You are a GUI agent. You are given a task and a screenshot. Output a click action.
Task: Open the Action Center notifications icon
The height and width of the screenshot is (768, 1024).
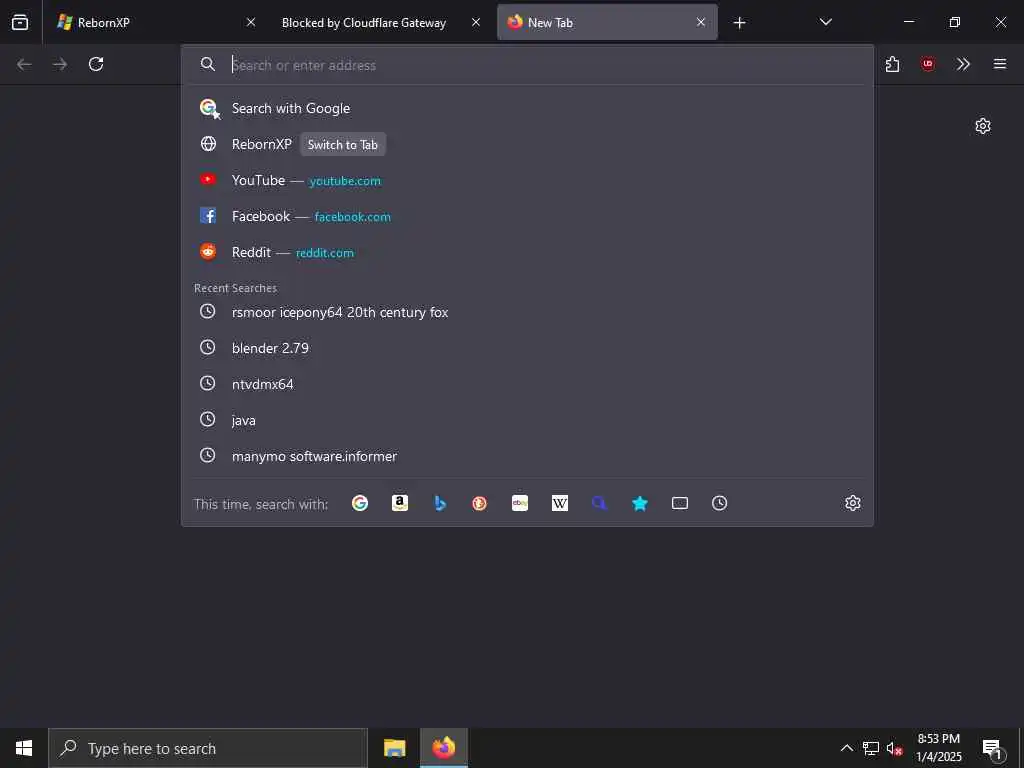(993, 748)
